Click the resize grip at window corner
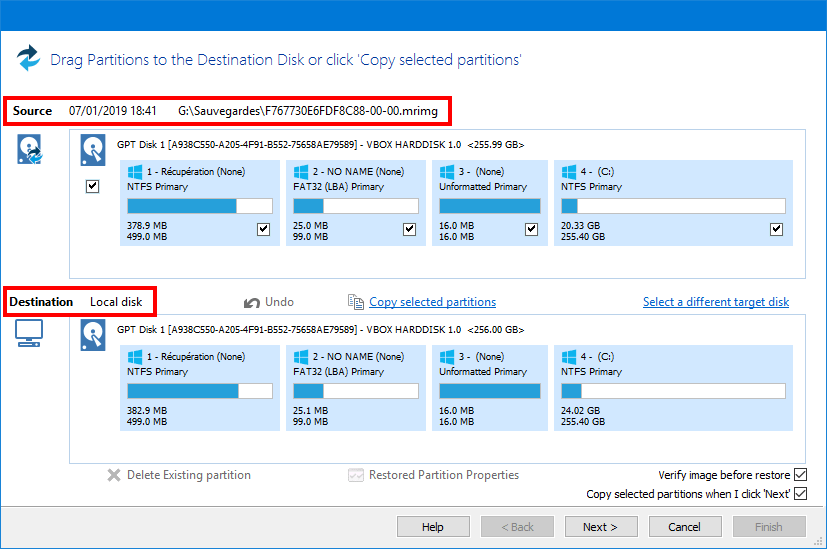Screen dimensions: 827x549 (x=818, y=542)
